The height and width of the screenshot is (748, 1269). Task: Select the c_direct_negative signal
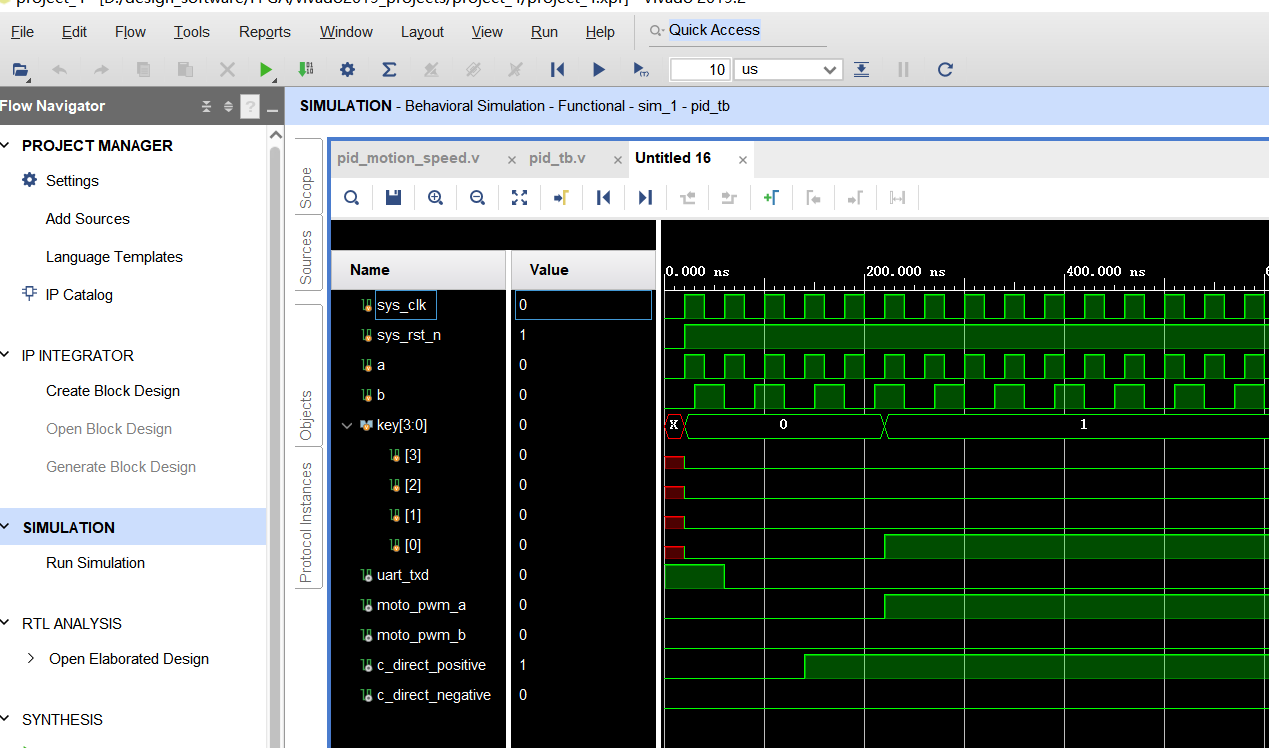coord(434,695)
